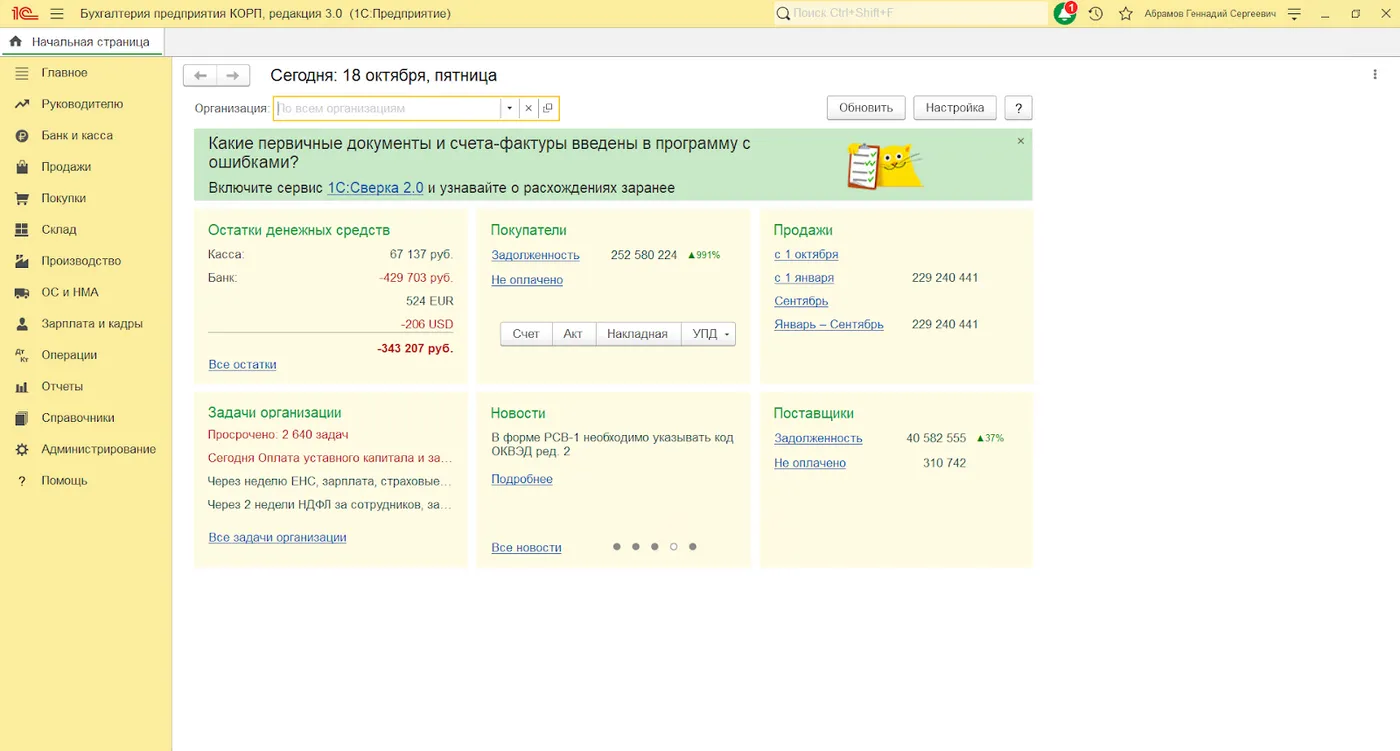Select the fourth news pagination dot
Screen dimensions: 1400x751
click(x=674, y=547)
